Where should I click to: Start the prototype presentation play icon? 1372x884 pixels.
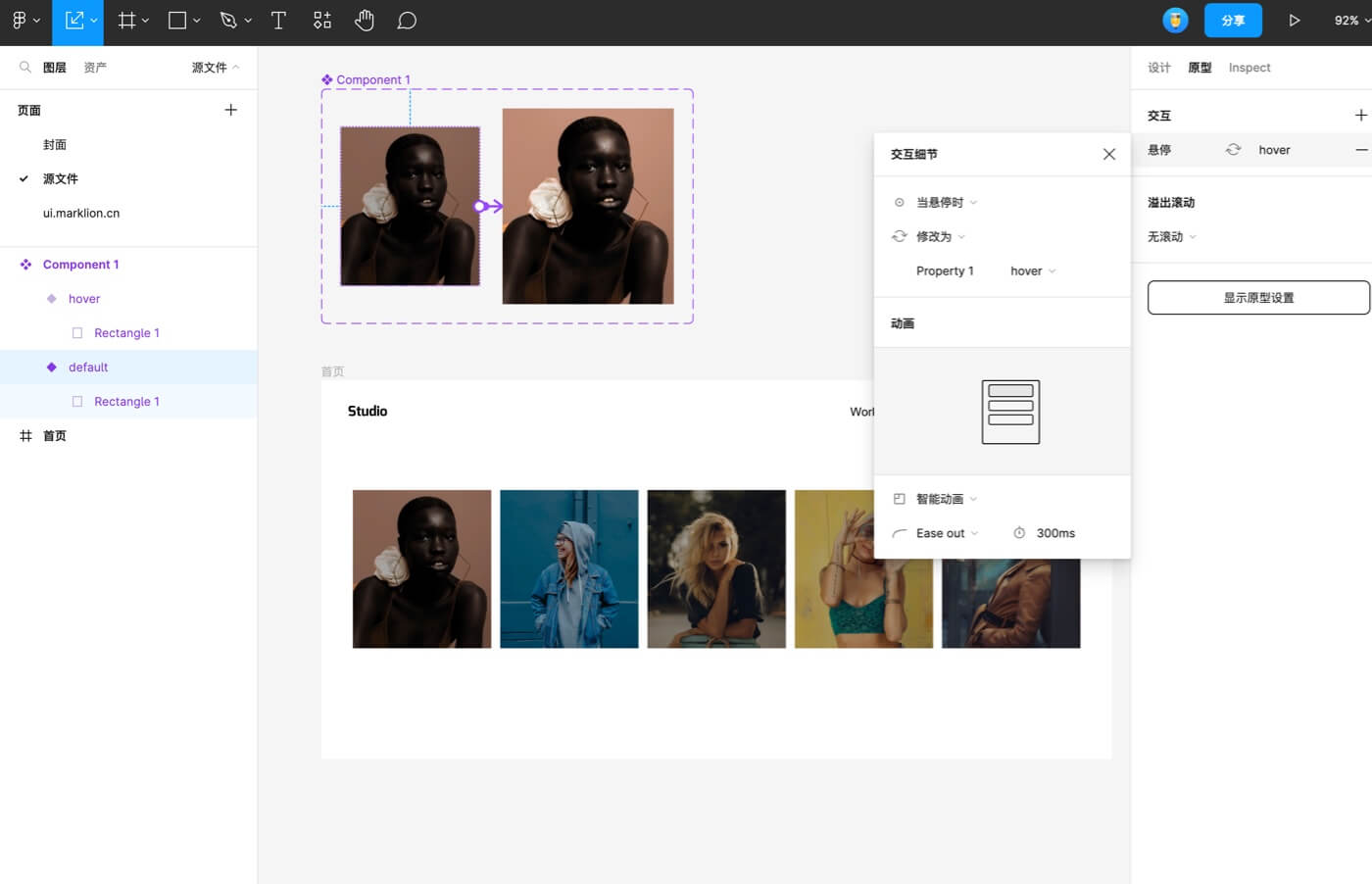(x=1295, y=21)
